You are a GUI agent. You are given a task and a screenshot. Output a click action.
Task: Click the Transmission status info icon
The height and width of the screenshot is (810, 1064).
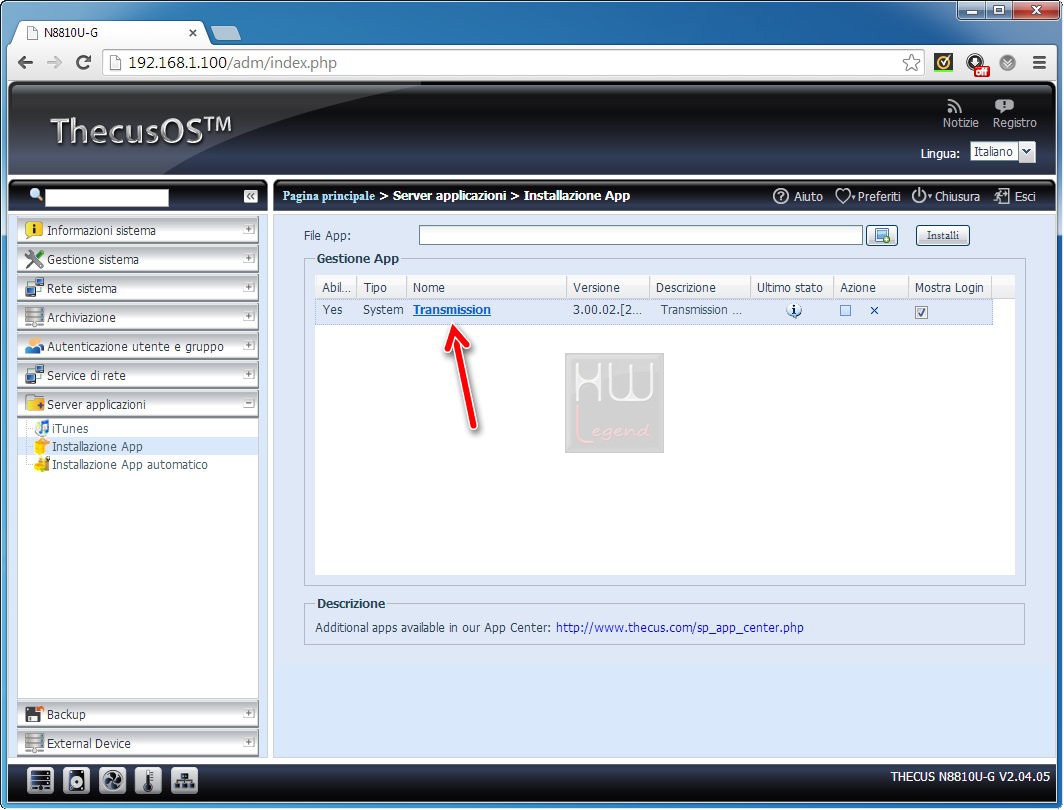point(794,310)
